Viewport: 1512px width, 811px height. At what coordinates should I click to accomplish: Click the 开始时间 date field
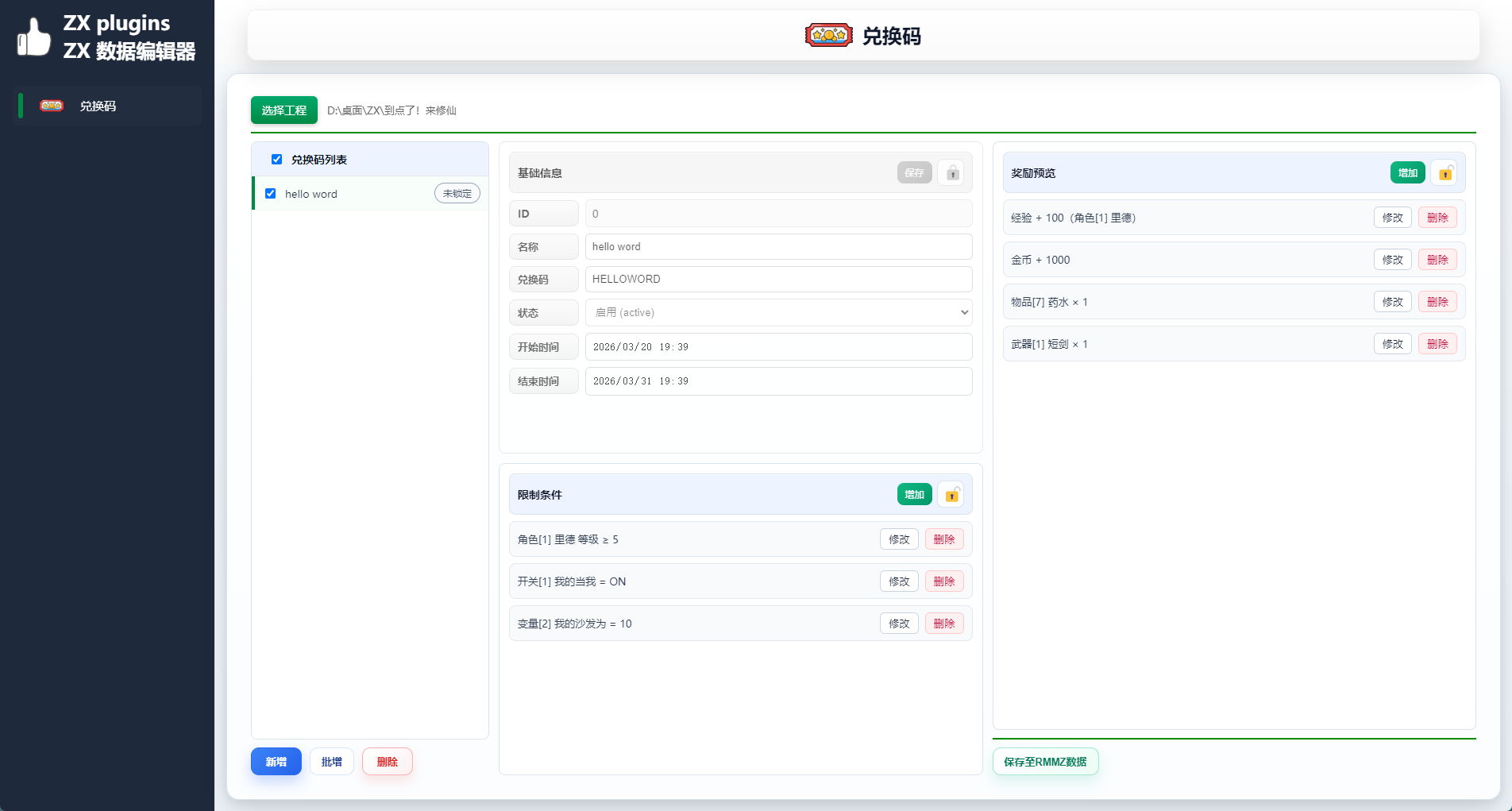coord(778,347)
